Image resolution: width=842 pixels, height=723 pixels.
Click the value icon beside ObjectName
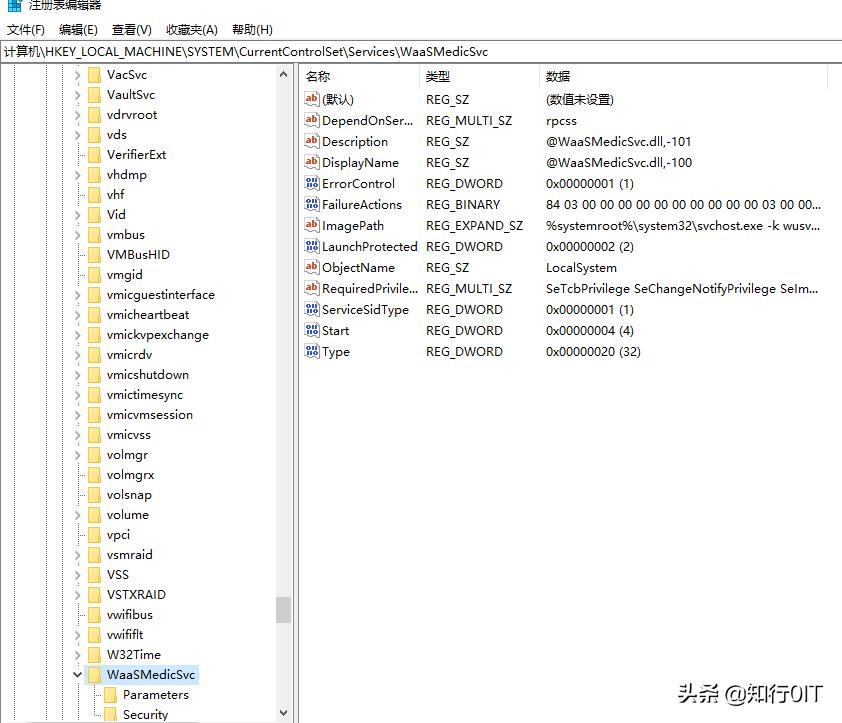click(311, 267)
